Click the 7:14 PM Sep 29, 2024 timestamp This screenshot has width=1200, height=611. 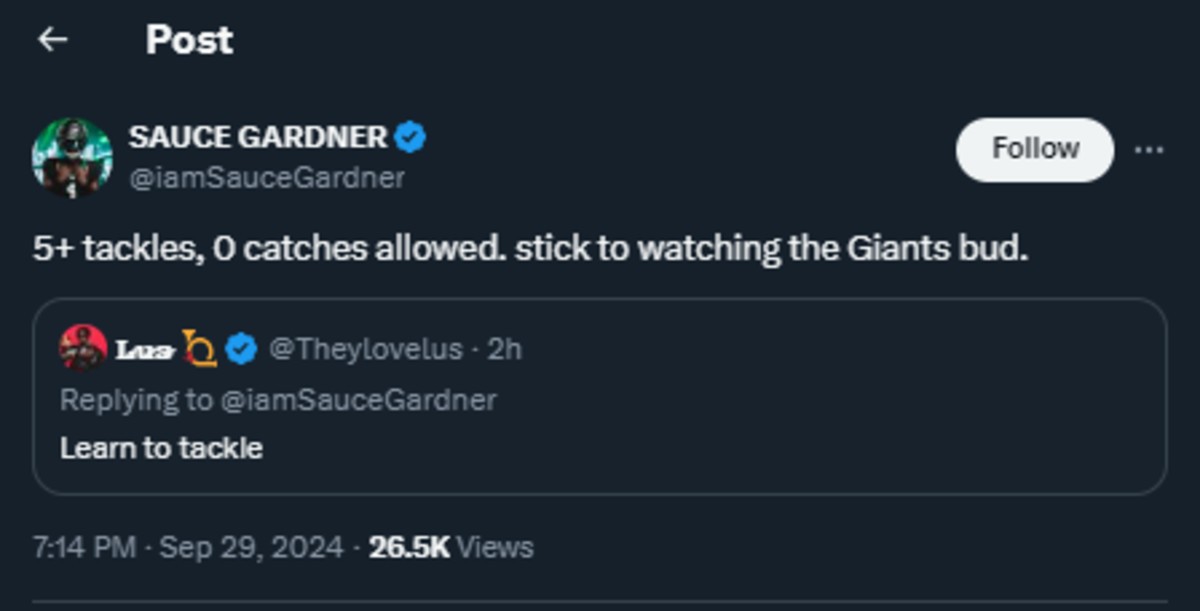pyautogui.click(x=188, y=548)
